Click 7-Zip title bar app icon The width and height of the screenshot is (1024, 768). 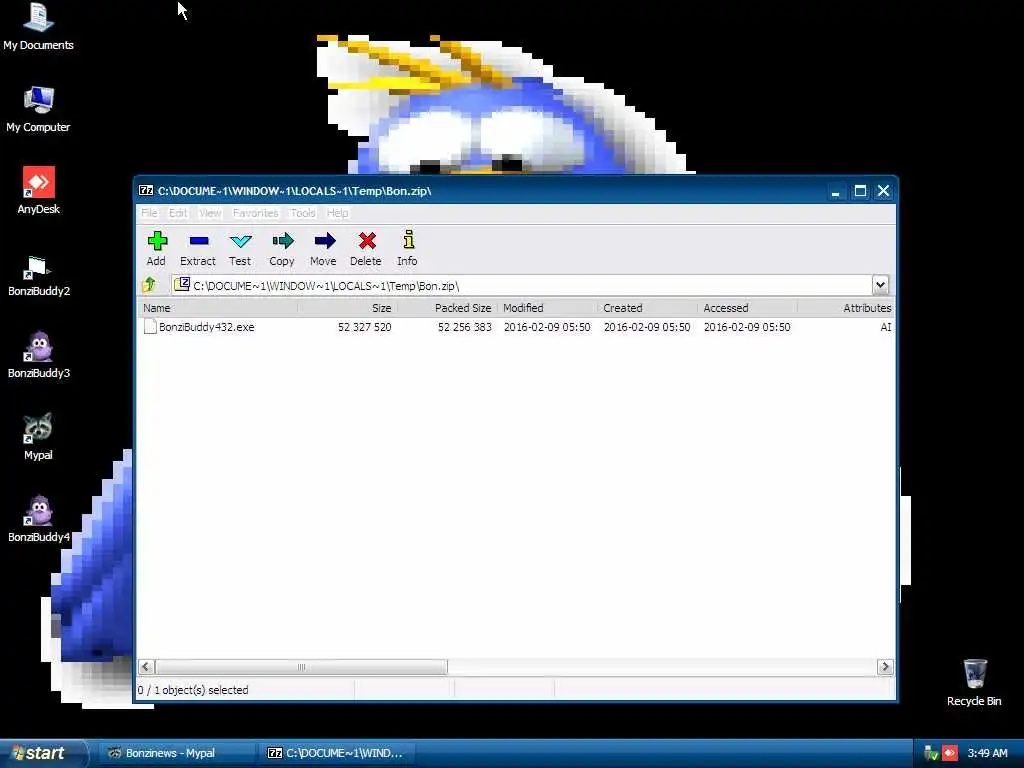tap(146, 191)
